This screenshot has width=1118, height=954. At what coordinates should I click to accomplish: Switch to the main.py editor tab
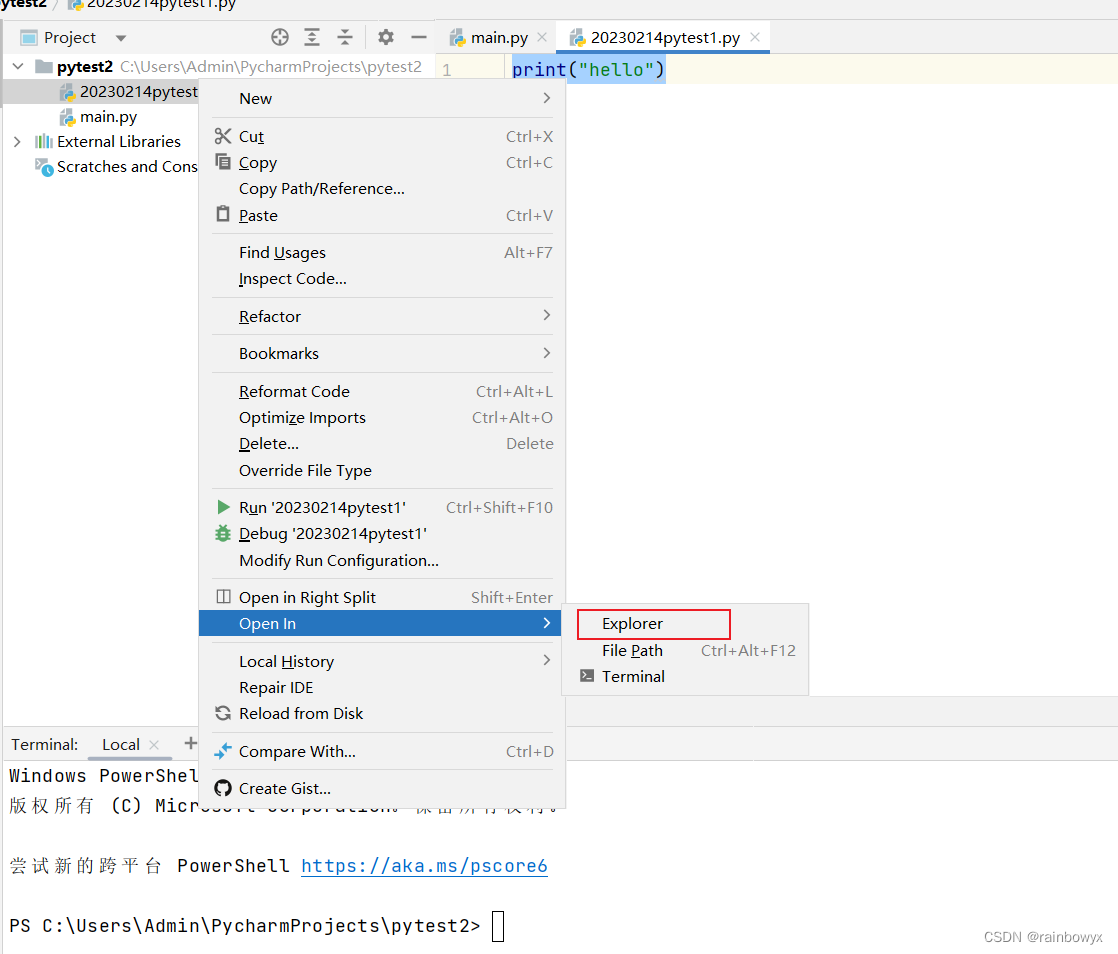496,36
